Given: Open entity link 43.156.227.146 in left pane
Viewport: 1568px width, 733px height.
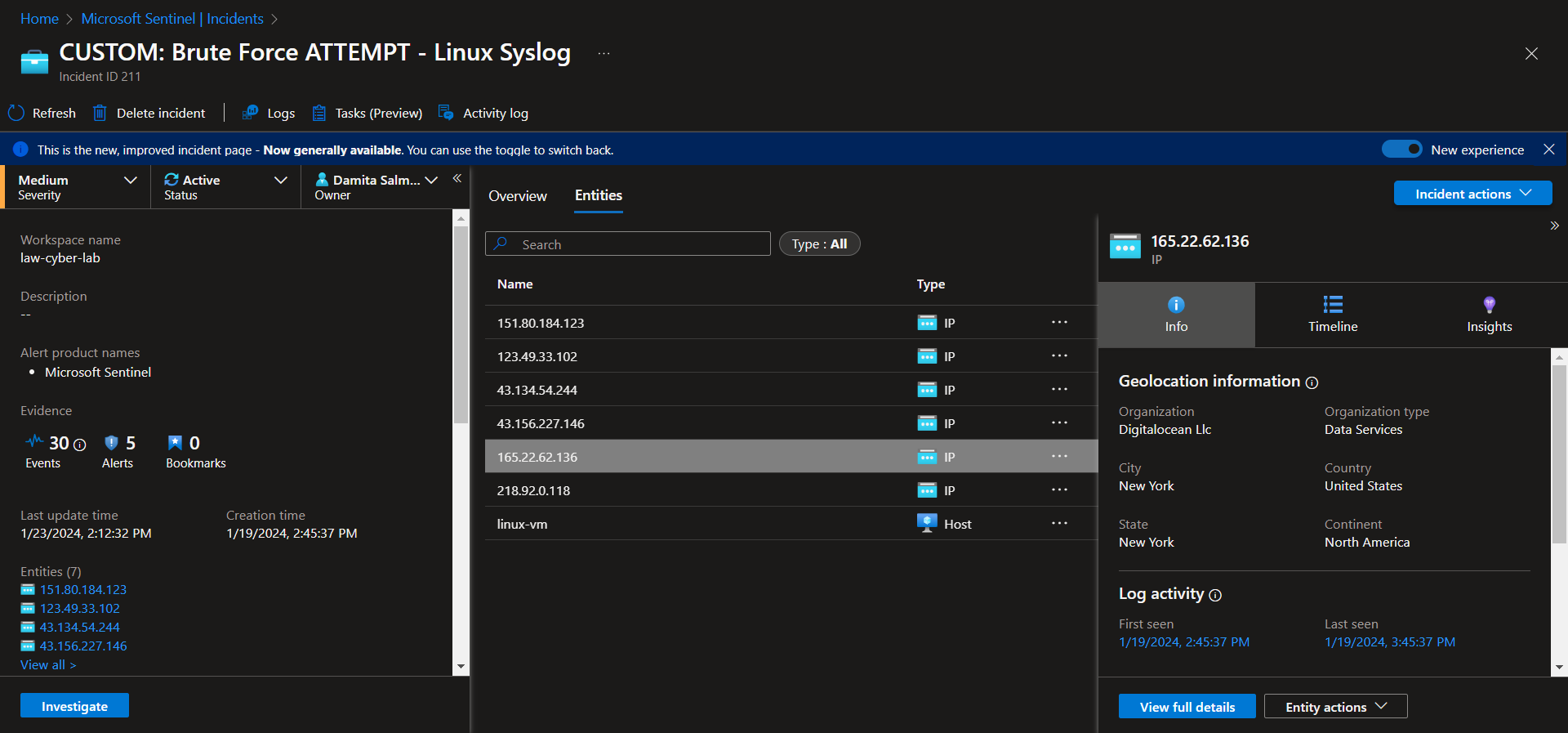Looking at the screenshot, I should (x=83, y=646).
